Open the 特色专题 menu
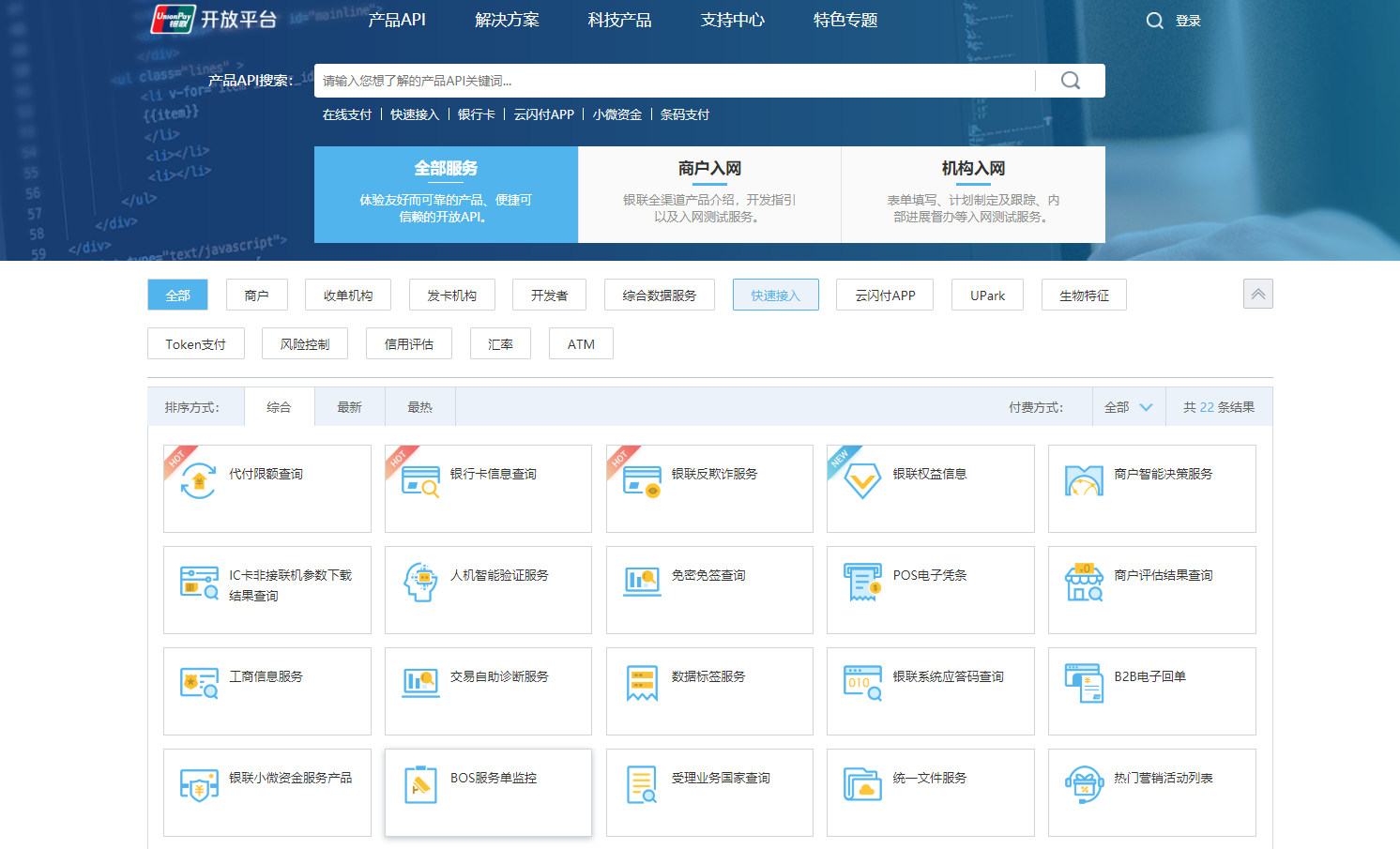The width and height of the screenshot is (1400, 849). (x=845, y=20)
